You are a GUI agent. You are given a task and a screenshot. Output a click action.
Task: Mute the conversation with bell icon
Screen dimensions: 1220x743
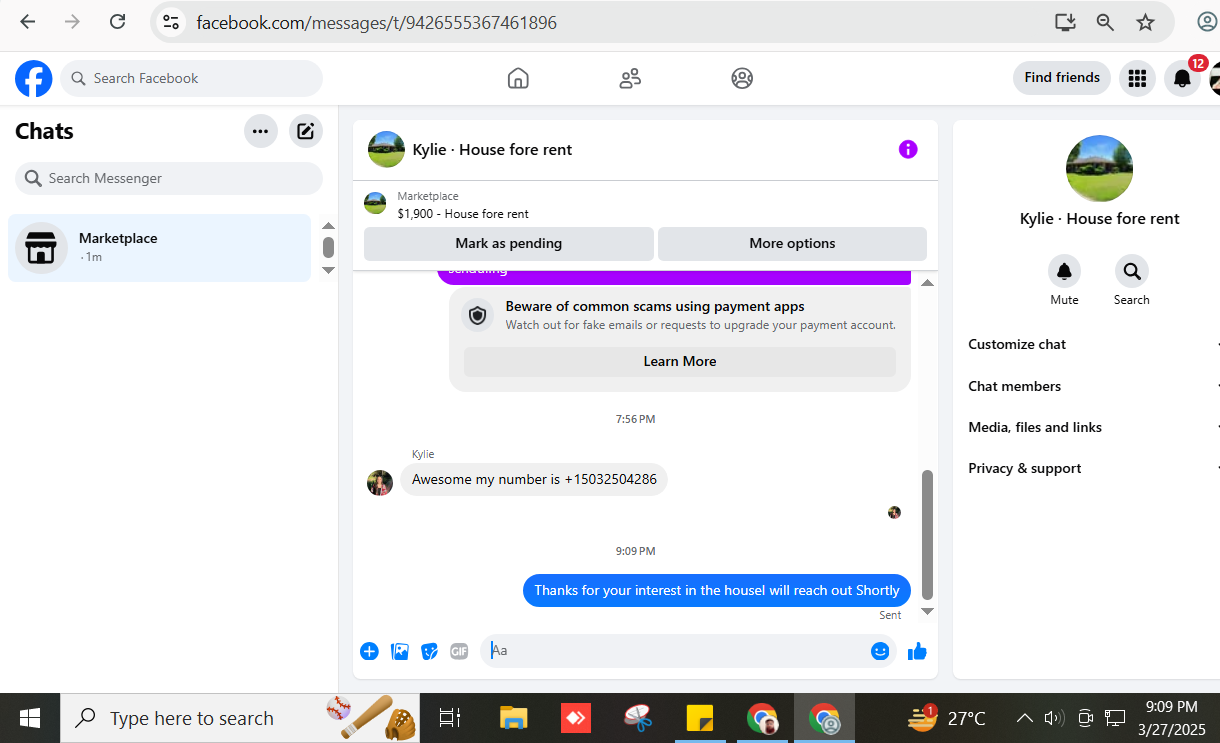pyautogui.click(x=1064, y=271)
